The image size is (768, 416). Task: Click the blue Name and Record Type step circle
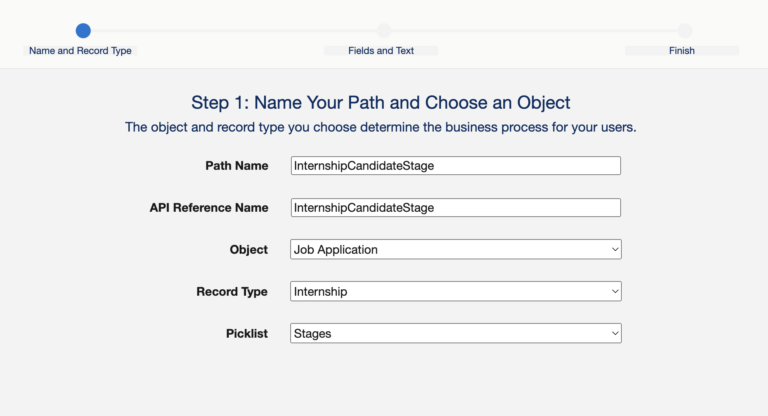[x=83, y=31]
